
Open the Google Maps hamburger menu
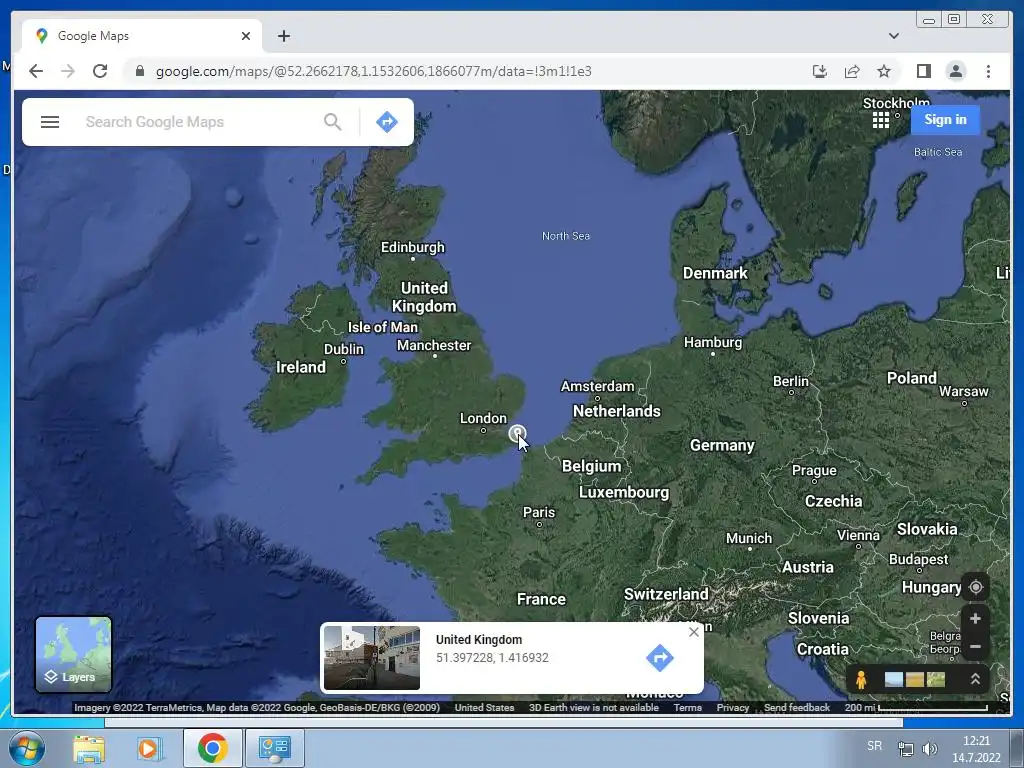50,122
